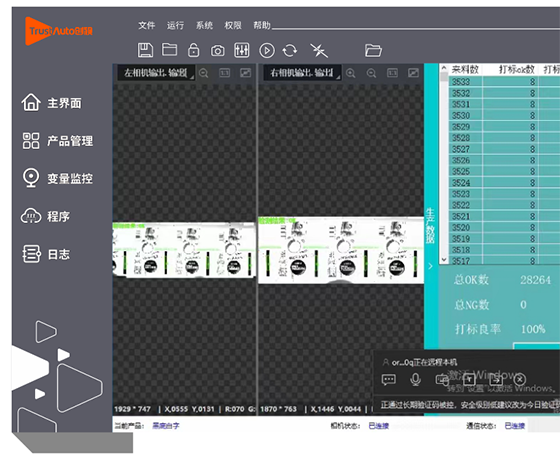Set right camera view to 1:1 scale
Viewport: 560px width, 460px height.
tap(392, 73)
